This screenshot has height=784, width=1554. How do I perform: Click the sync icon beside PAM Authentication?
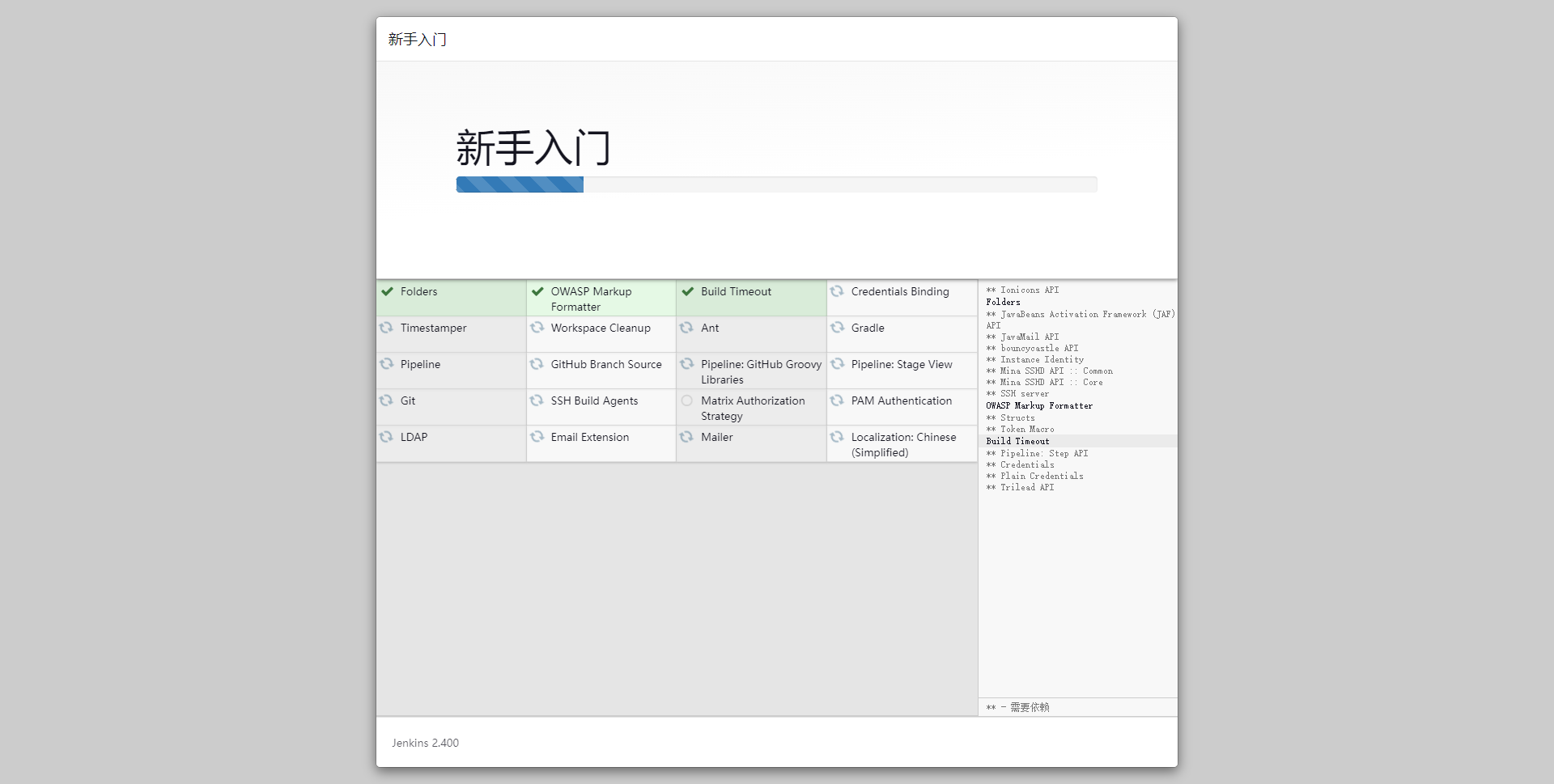838,400
